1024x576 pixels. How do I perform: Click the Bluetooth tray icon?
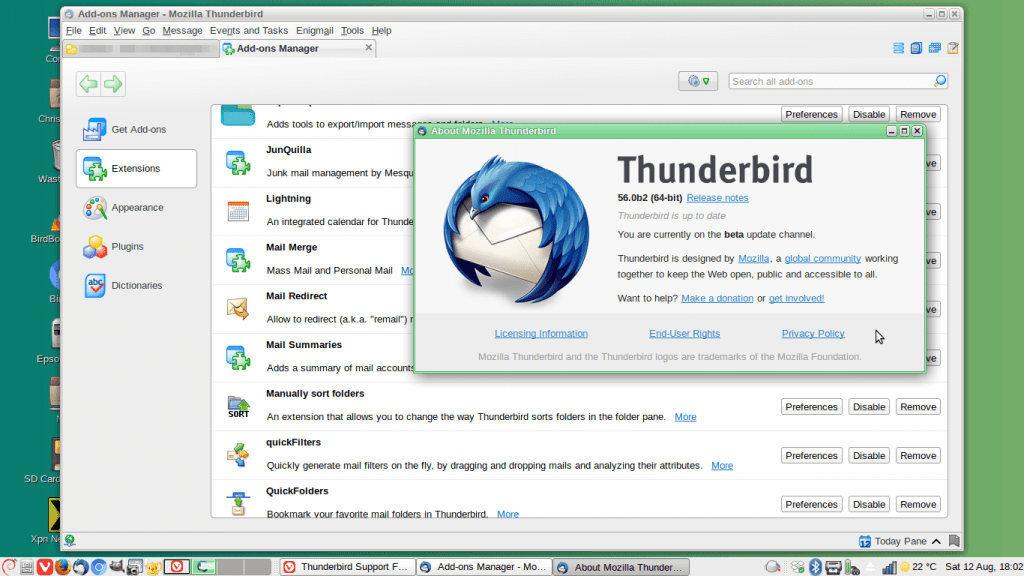click(x=815, y=567)
